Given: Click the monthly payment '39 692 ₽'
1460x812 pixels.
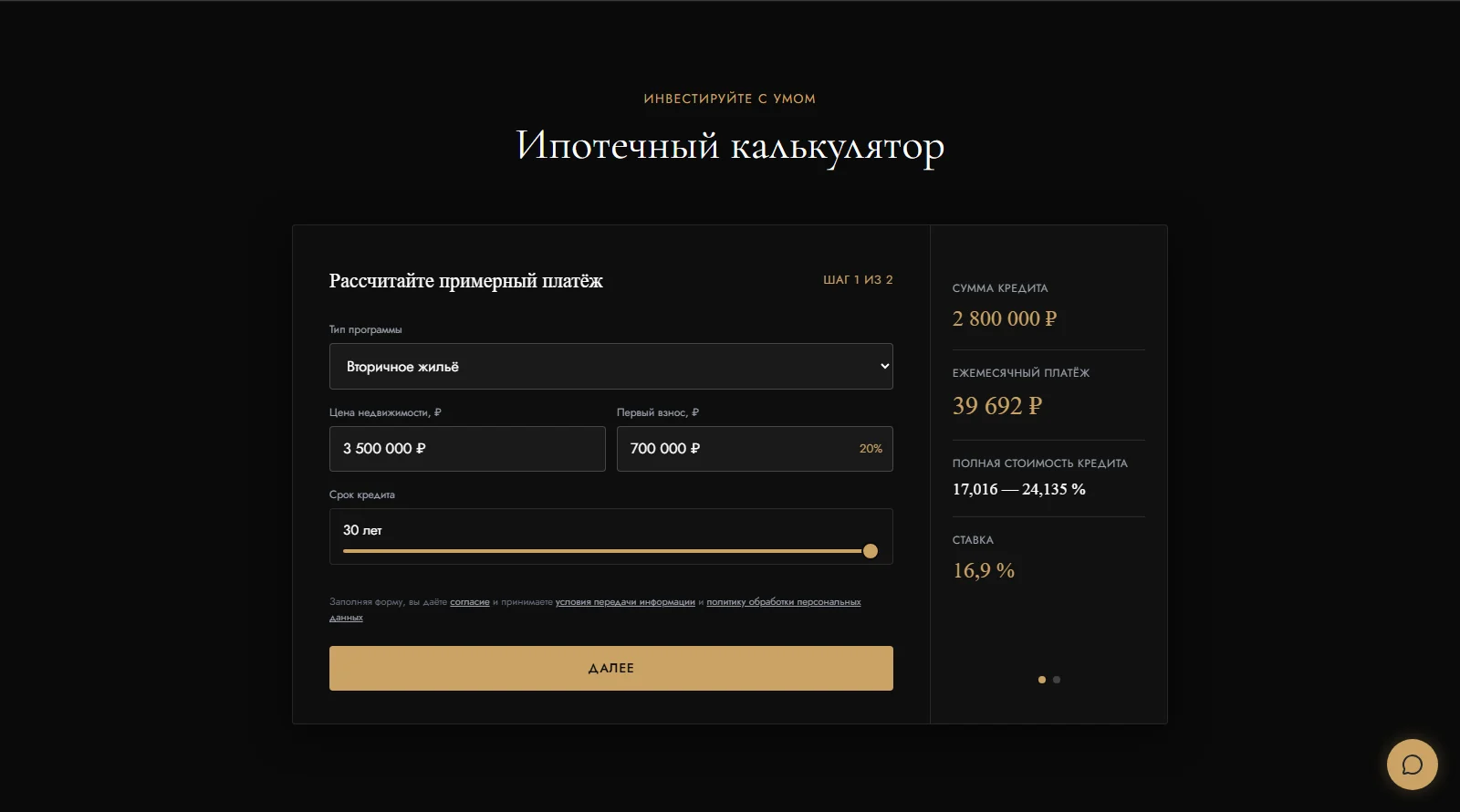Looking at the screenshot, I should point(997,406).
